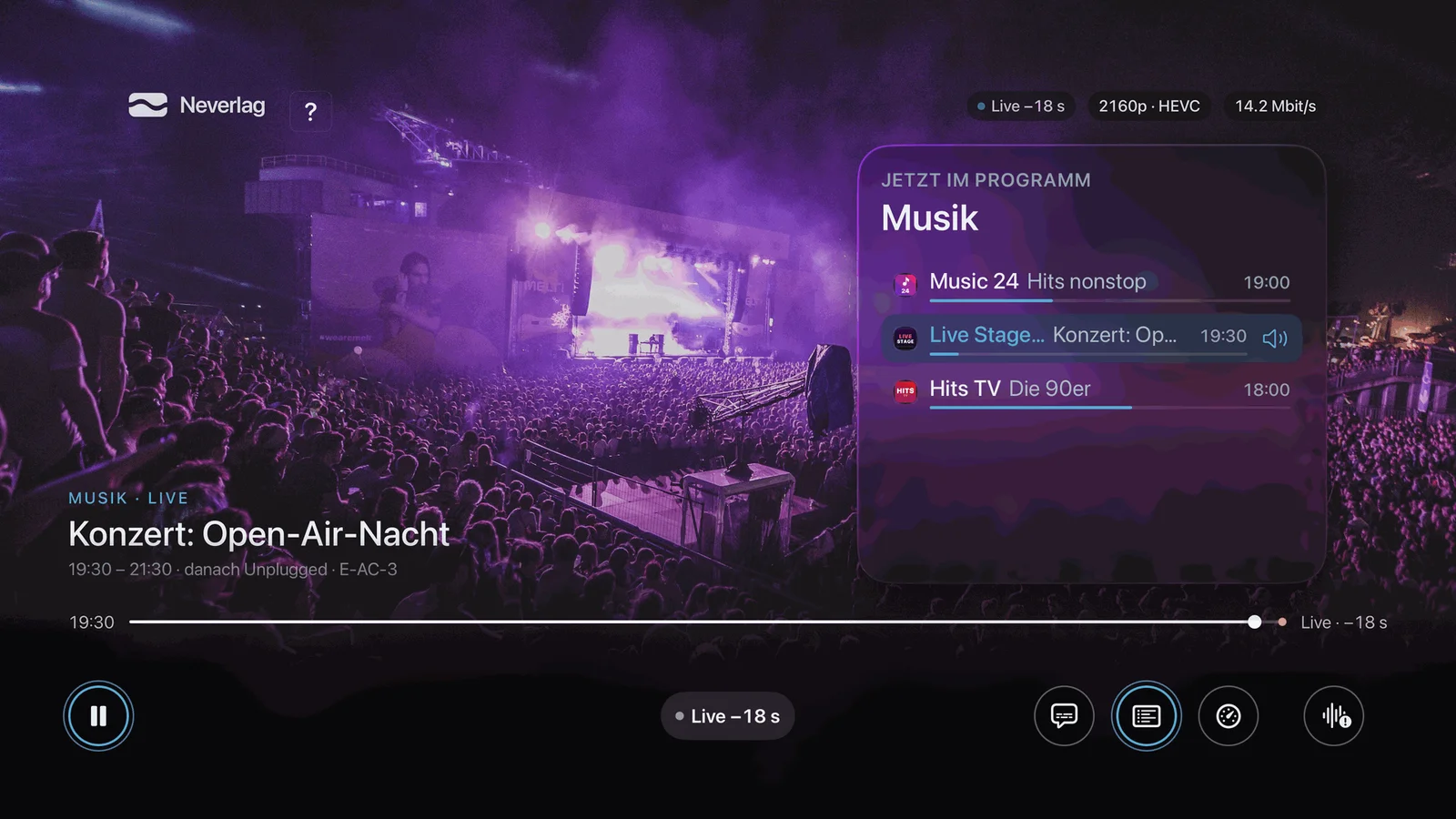Select Music 24 Hits nonstop channel row

[x=1091, y=285]
